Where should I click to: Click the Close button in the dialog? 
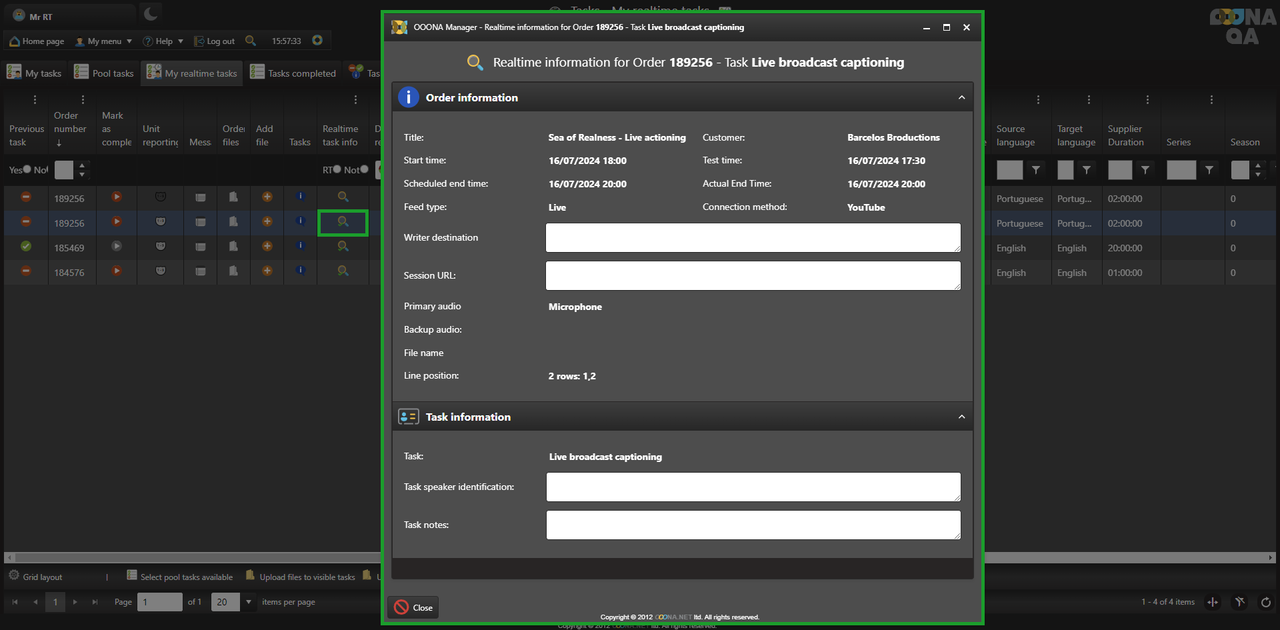pos(413,607)
